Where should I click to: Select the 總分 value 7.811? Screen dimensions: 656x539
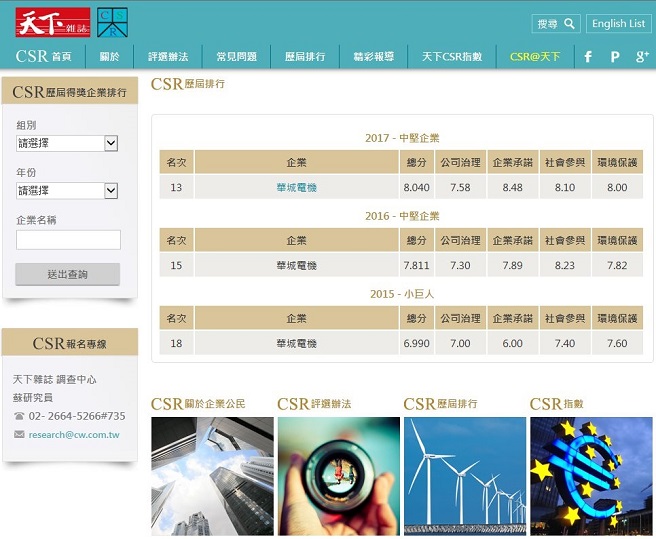[x=416, y=265]
